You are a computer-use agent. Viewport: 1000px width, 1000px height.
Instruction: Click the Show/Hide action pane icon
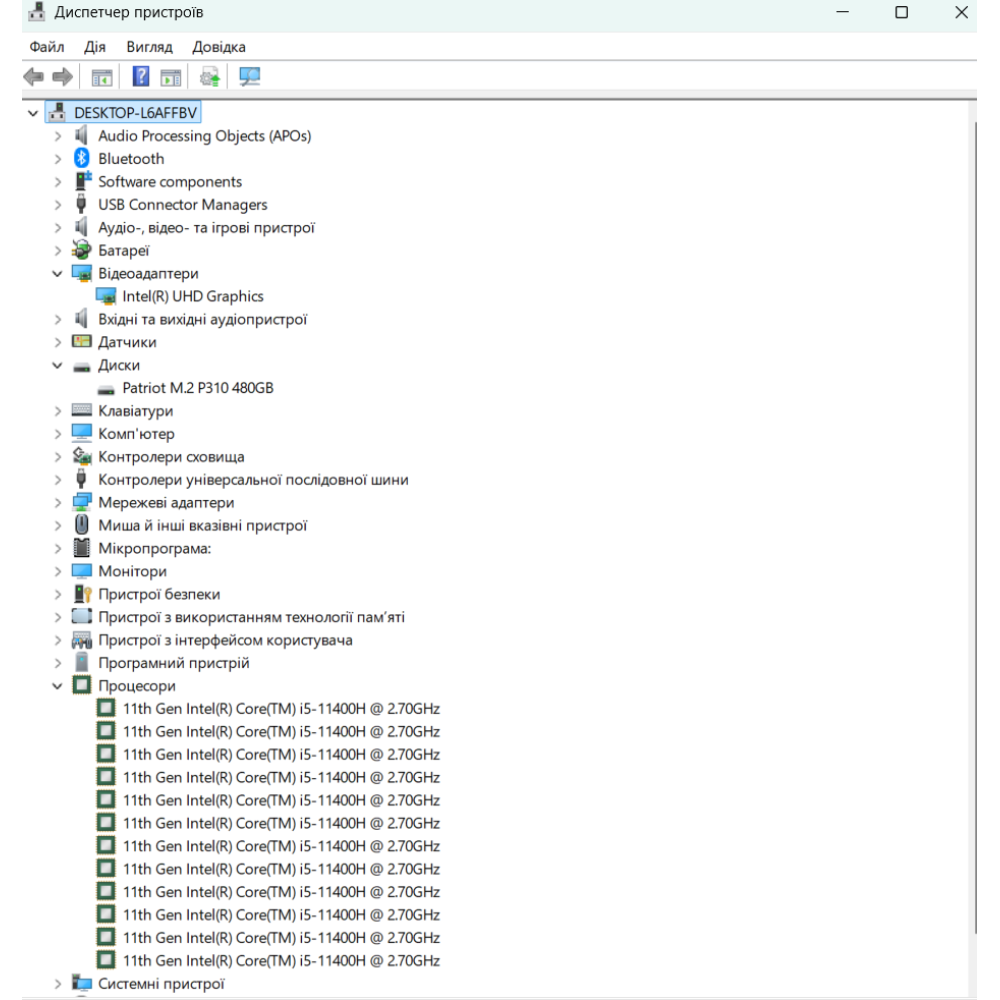171,76
